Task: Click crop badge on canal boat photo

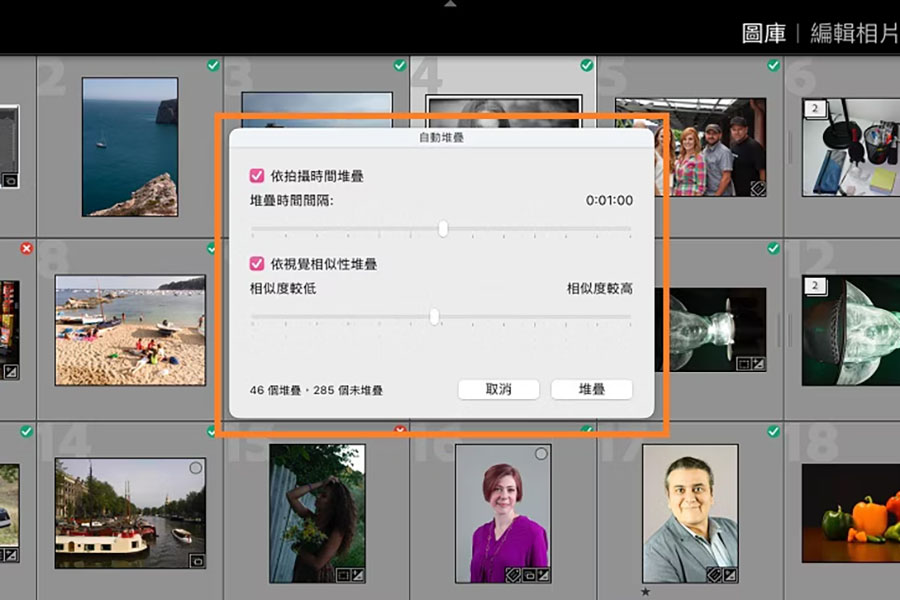Action: point(196,561)
